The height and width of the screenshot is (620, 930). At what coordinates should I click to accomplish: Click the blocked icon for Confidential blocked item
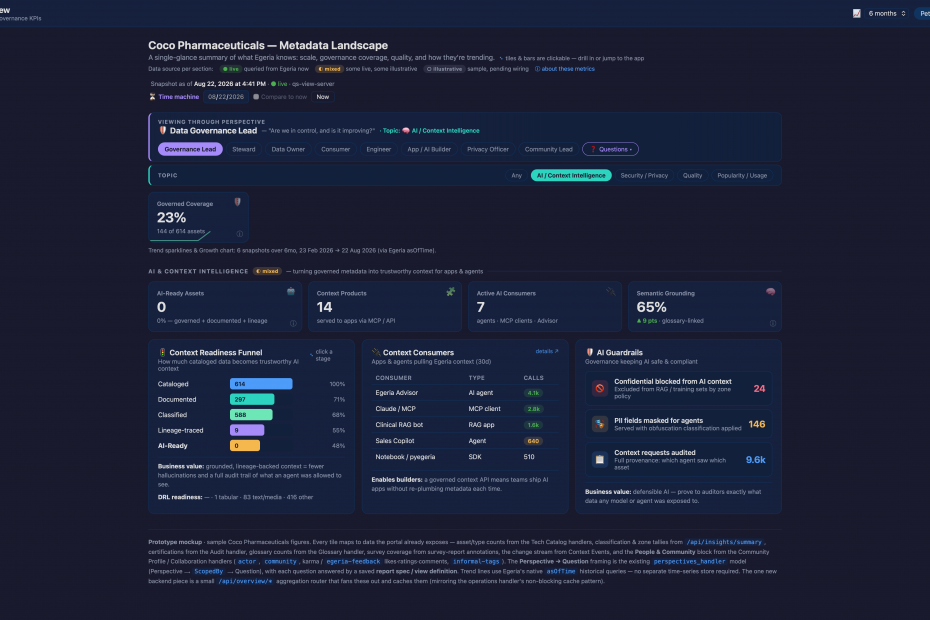pos(600,389)
